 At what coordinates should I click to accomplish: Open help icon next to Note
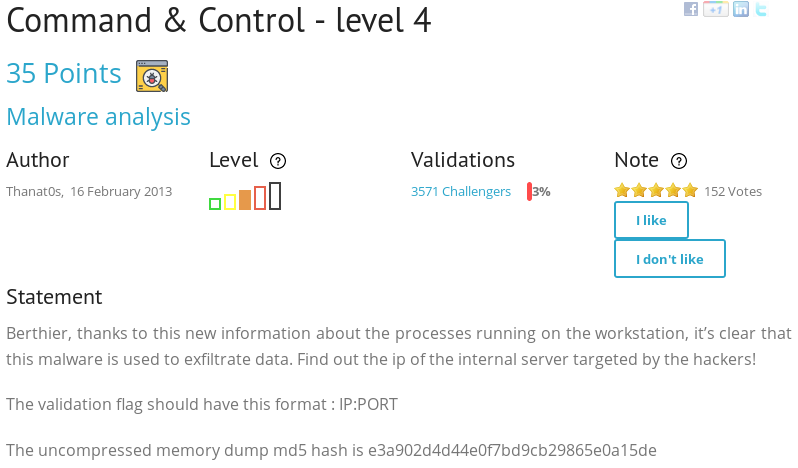pos(679,161)
